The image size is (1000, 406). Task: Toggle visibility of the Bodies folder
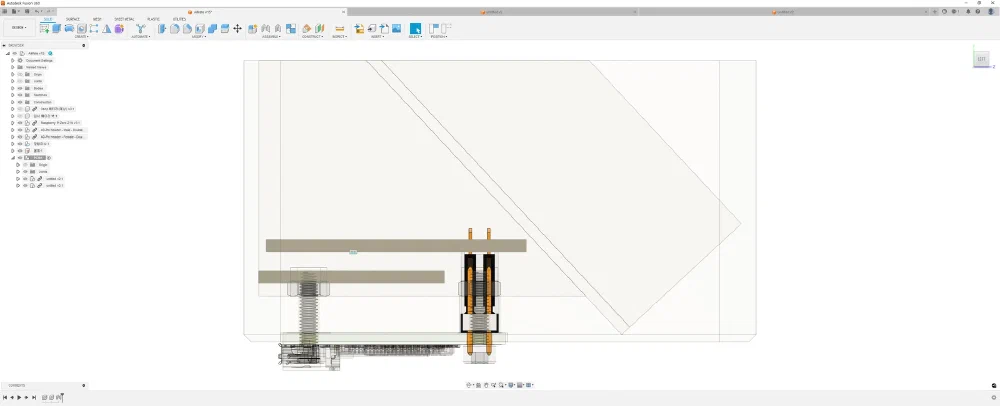20,88
